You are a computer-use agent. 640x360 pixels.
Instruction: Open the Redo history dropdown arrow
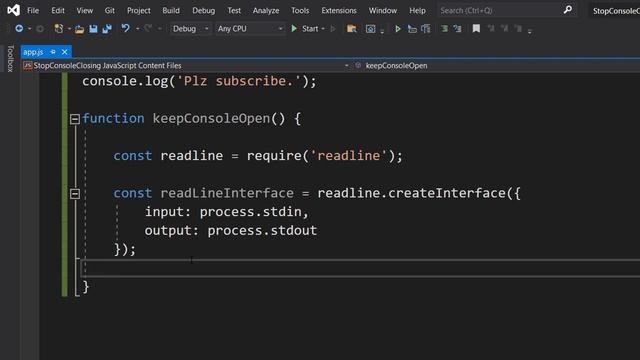click(x=160, y=29)
